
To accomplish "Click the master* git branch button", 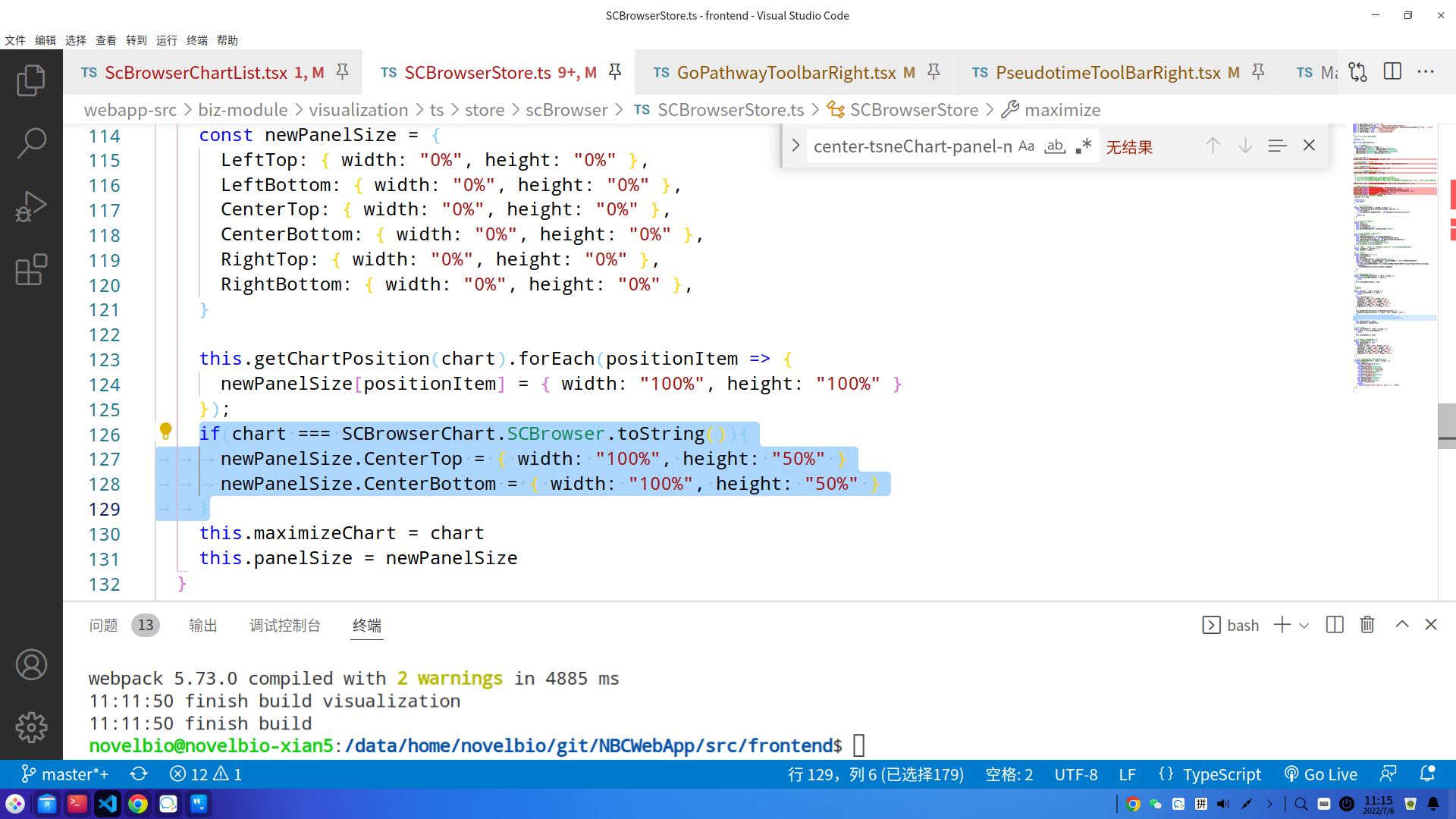I will pos(65,774).
